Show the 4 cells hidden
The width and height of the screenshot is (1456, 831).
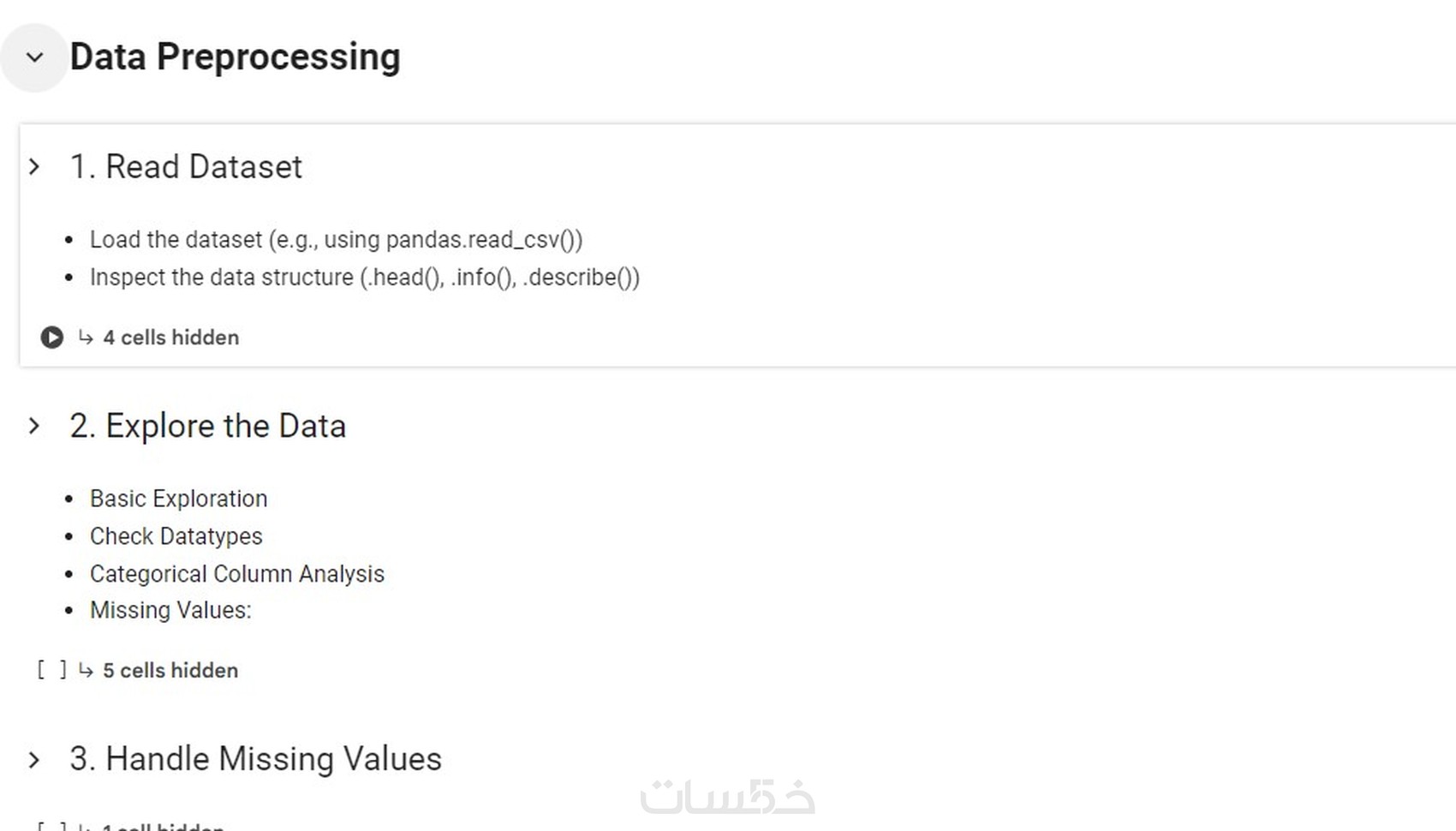click(171, 338)
